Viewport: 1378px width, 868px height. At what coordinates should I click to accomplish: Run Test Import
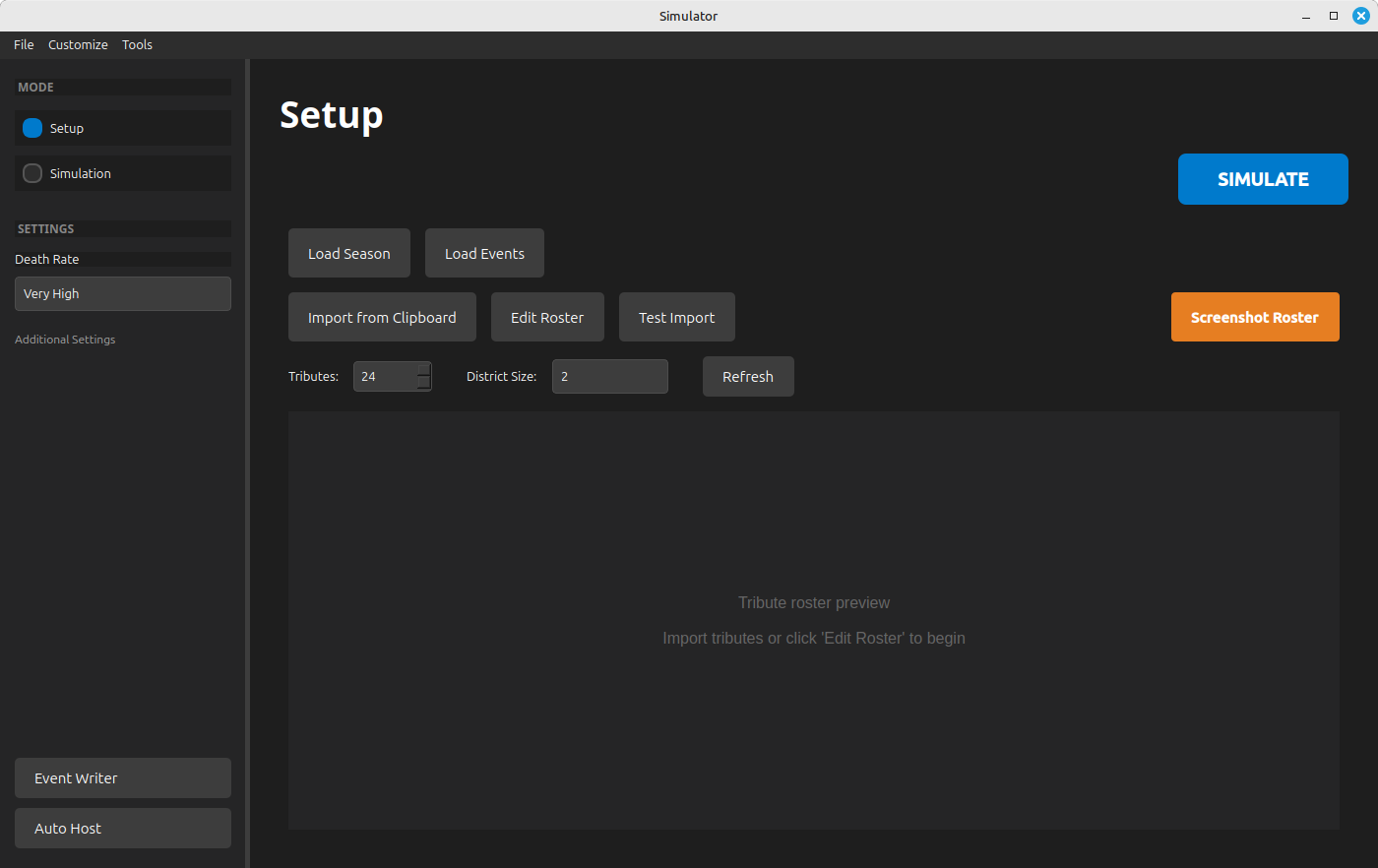[677, 318]
